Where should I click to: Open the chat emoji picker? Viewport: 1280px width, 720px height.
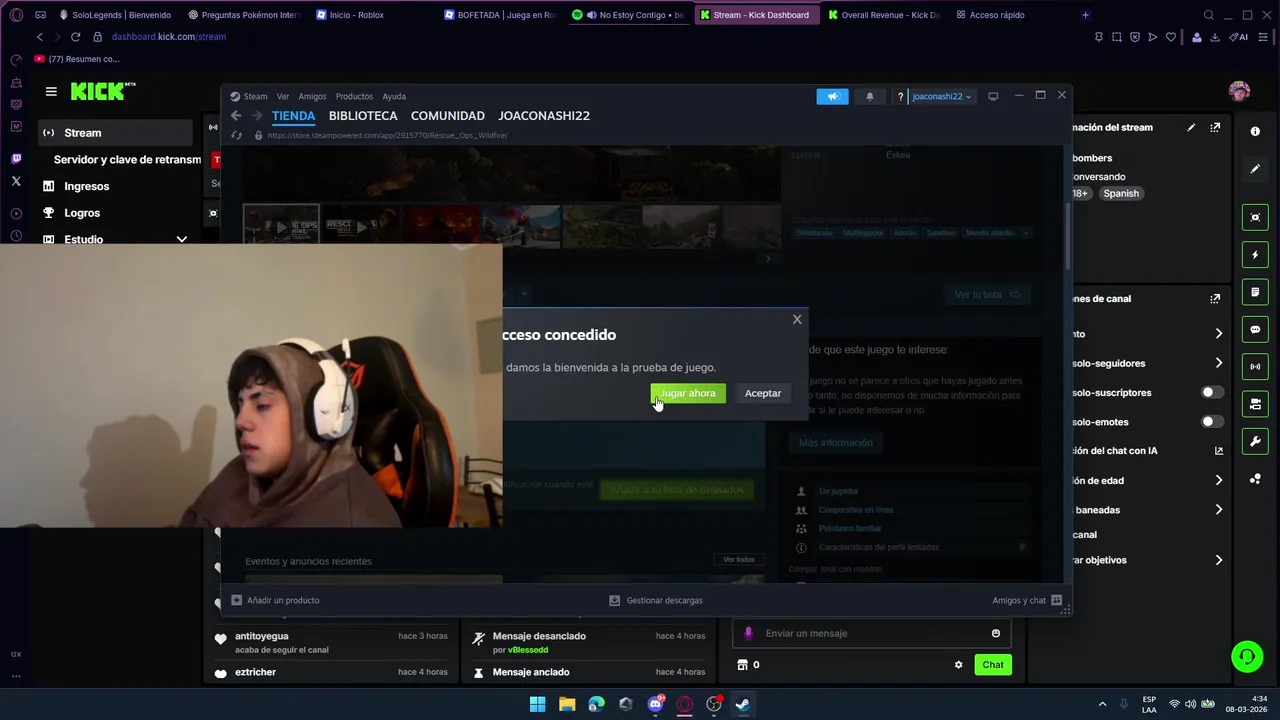pyautogui.click(x=995, y=633)
